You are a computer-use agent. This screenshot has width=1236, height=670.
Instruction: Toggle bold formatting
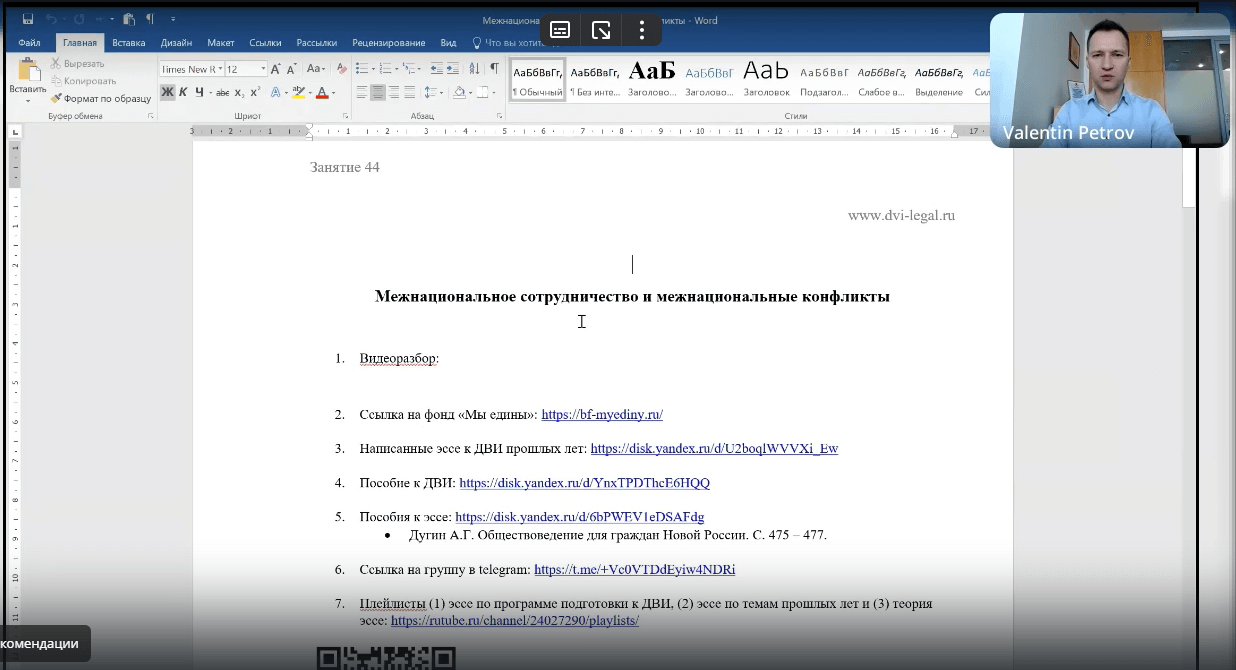pyautogui.click(x=166, y=92)
